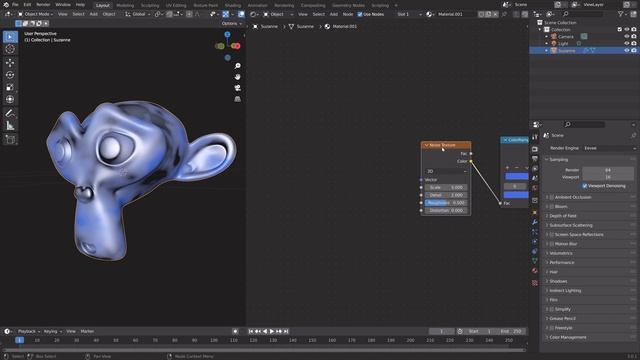Select the Select Box tool in viewport toolbar
The image size is (640, 360).
(10, 37)
